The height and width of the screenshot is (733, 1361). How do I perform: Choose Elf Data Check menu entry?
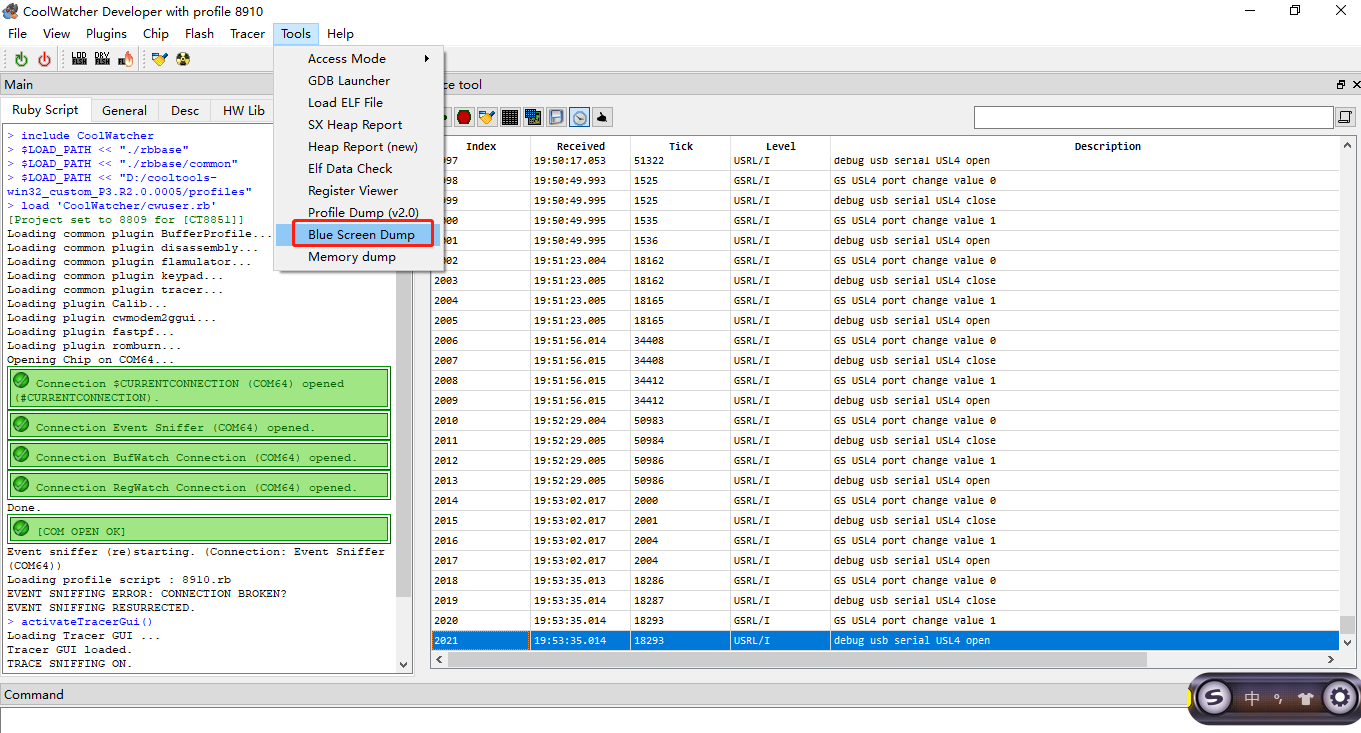[359, 169]
